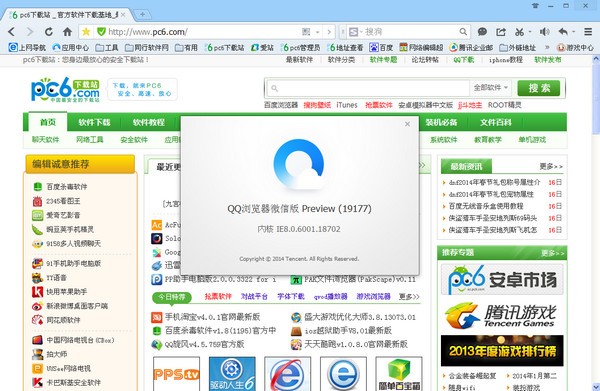Image resolution: width=600 pixels, height=391 pixels.
Task: Open the 软件专题 top link
Action: pos(383,60)
